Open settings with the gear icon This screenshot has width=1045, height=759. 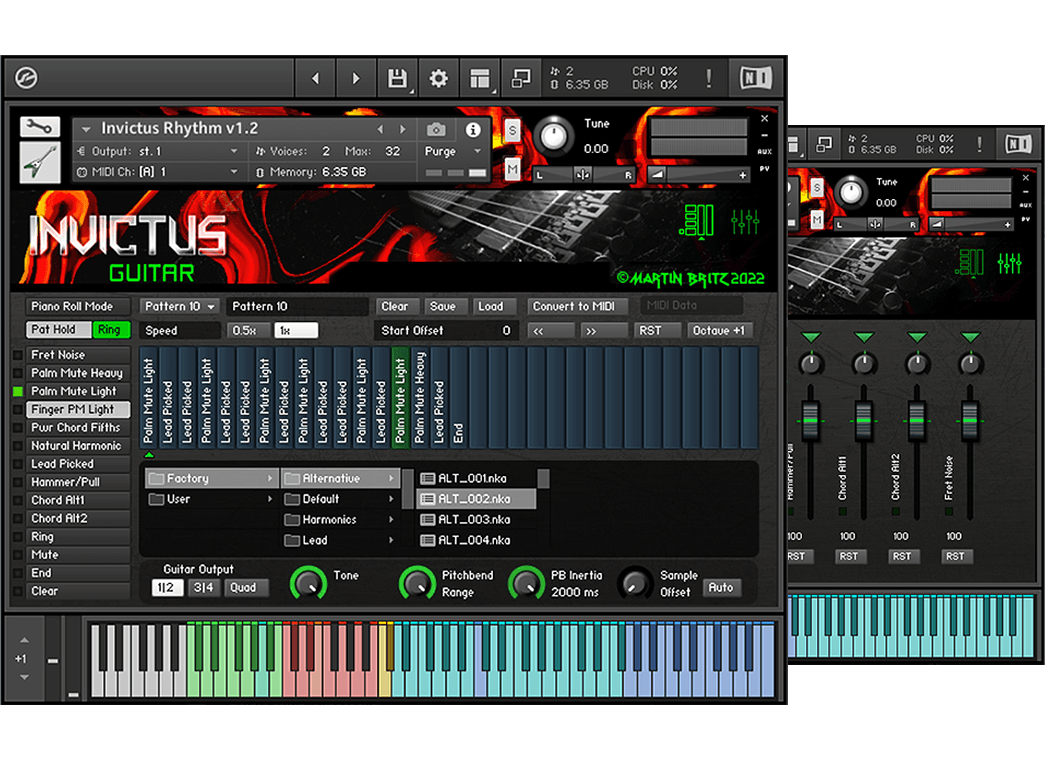pos(438,79)
